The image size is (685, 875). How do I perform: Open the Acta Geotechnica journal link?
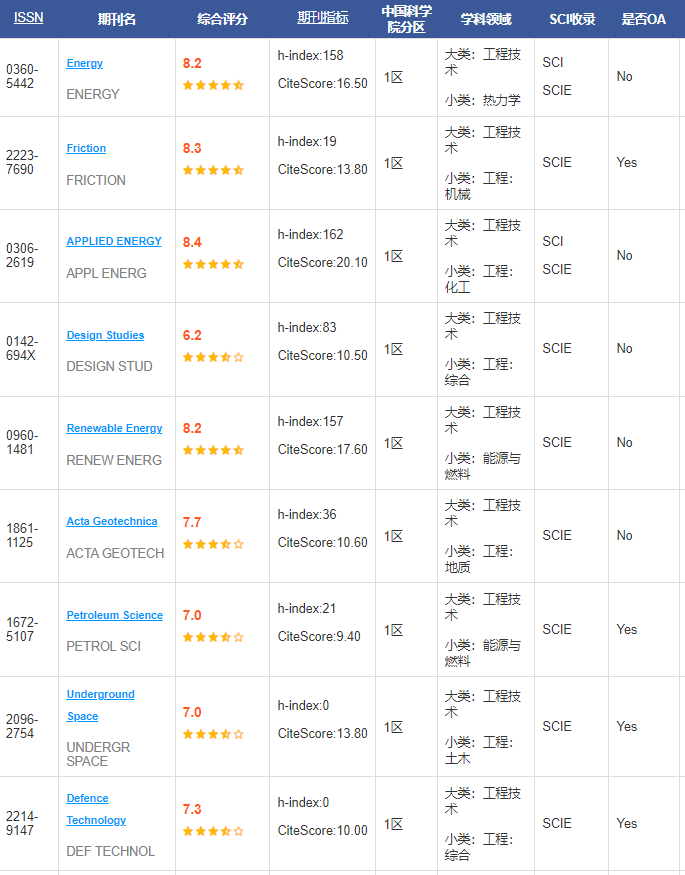[x=112, y=521]
